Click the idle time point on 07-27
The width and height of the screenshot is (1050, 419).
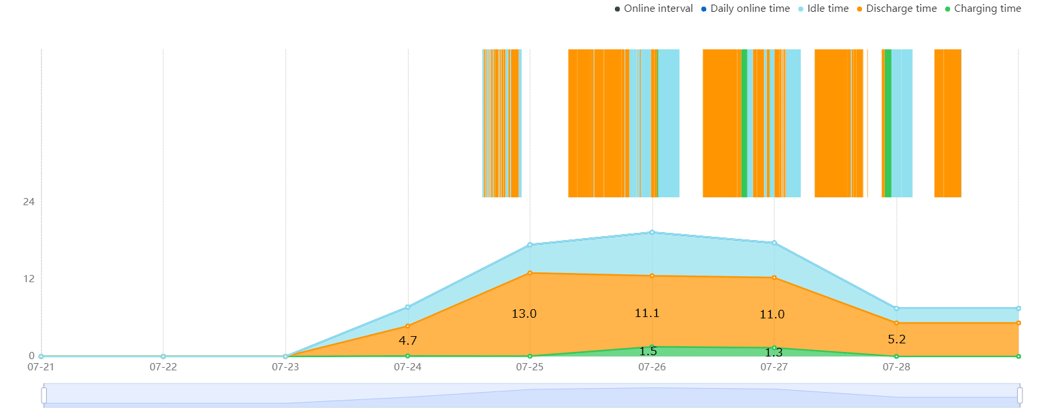click(774, 243)
